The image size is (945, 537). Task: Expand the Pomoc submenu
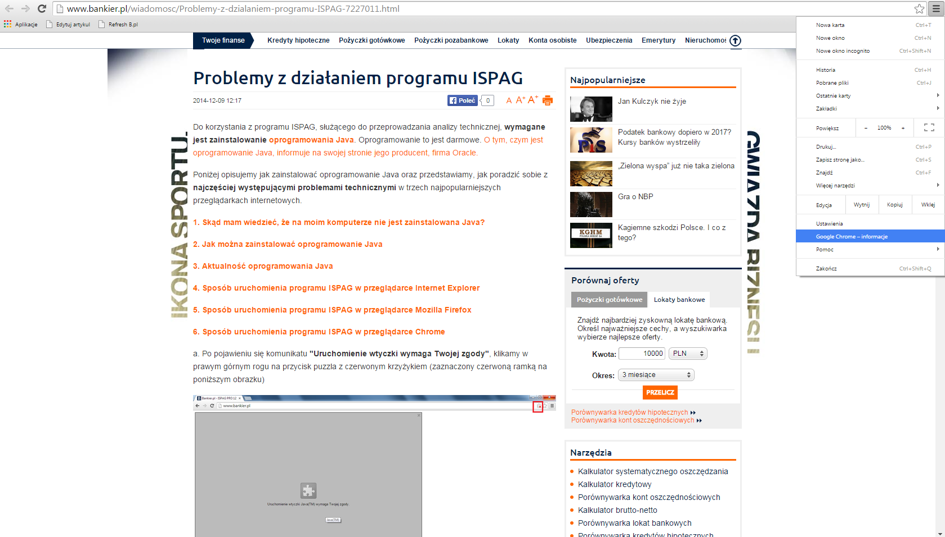[x=870, y=250]
